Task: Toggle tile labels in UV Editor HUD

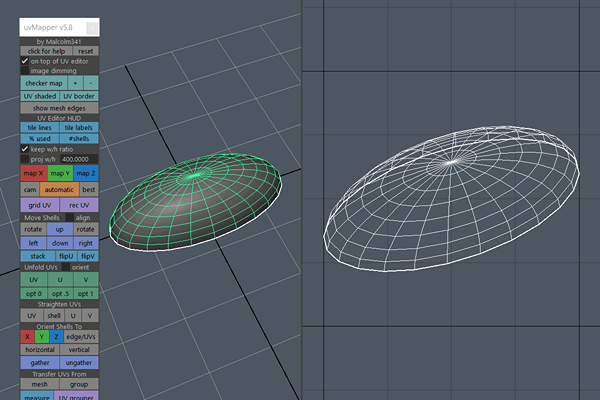Action: pyautogui.click(x=80, y=128)
